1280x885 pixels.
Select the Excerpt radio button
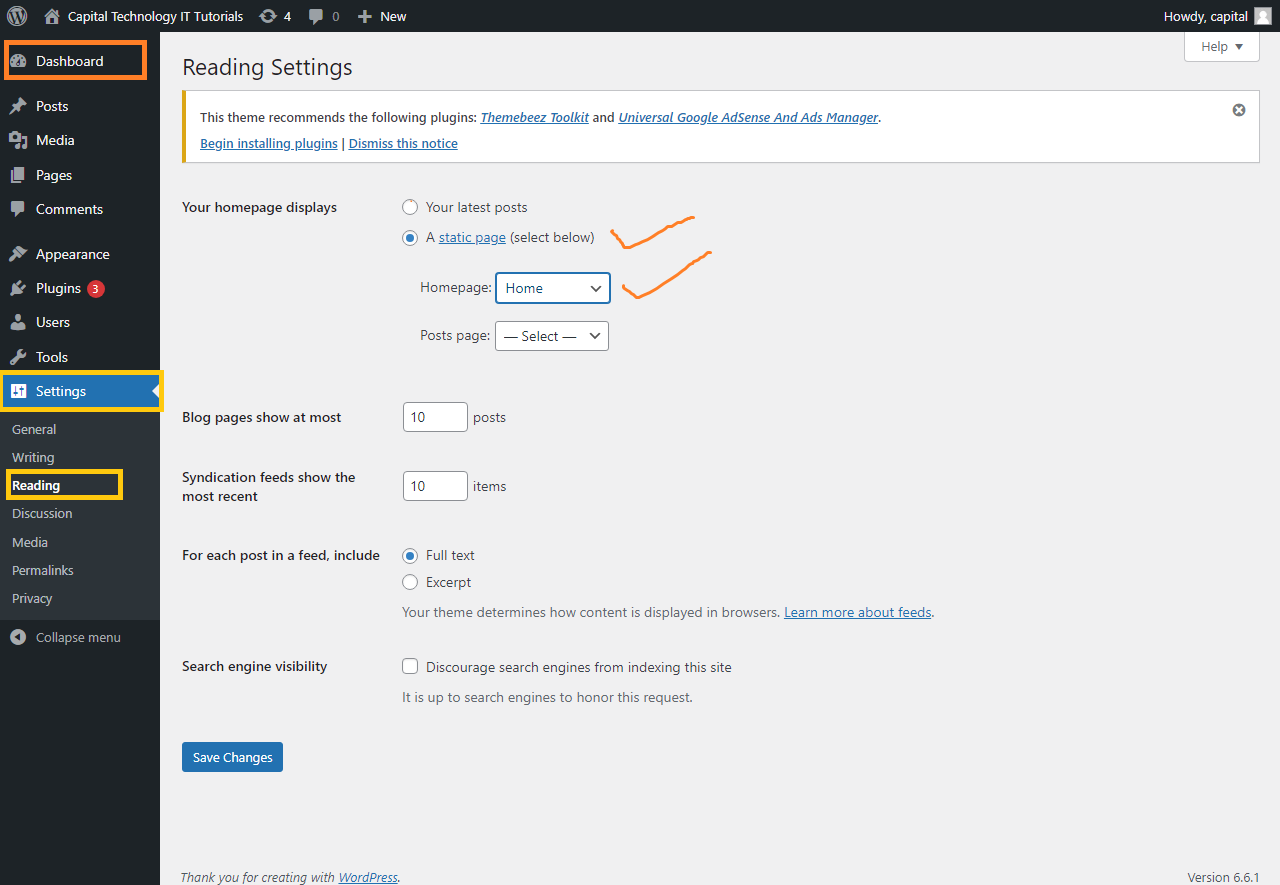tap(410, 582)
